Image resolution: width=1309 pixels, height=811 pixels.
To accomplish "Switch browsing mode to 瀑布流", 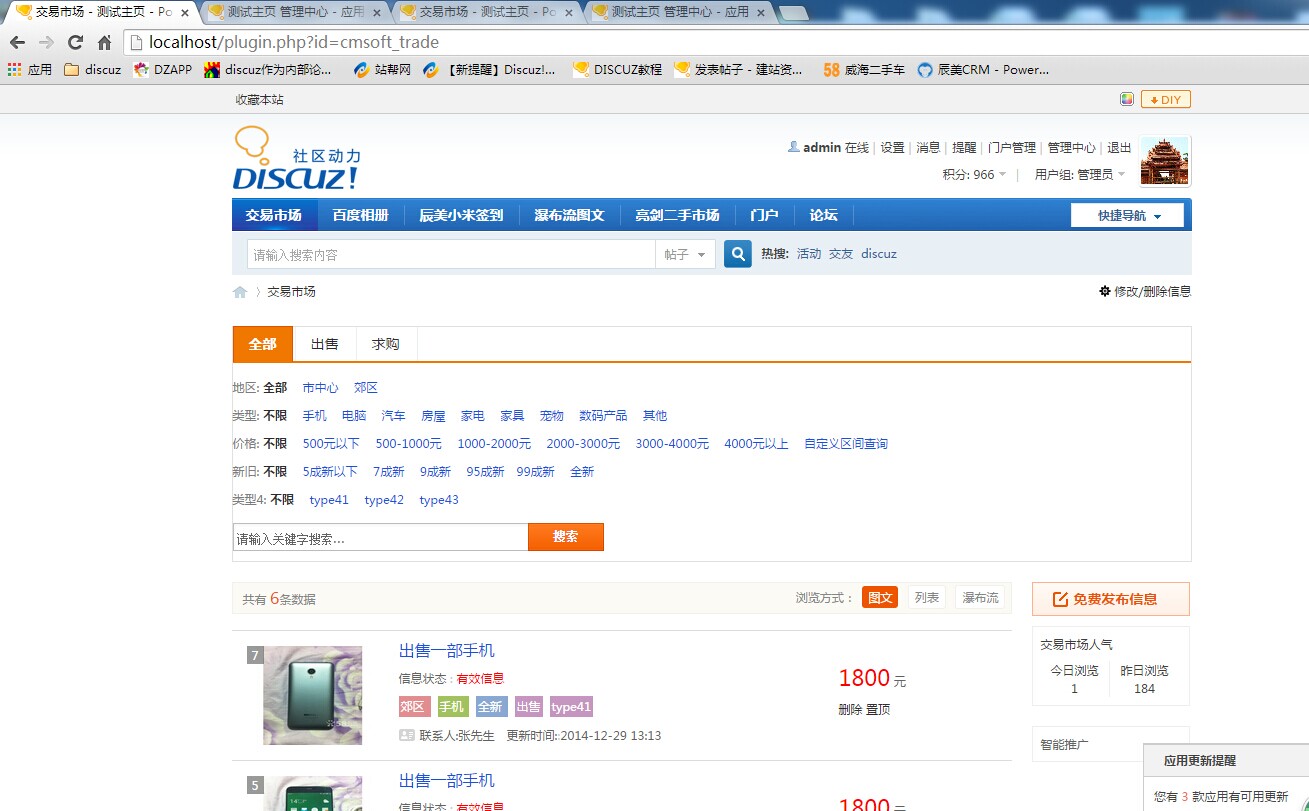I will pyautogui.click(x=979, y=598).
